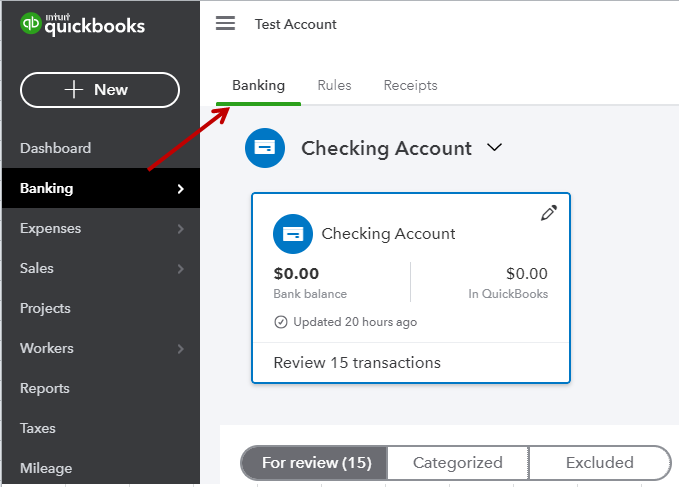This screenshot has width=679, height=487.
Task: Open Reports in the sidebar
Action: click(x=100, y=388)
